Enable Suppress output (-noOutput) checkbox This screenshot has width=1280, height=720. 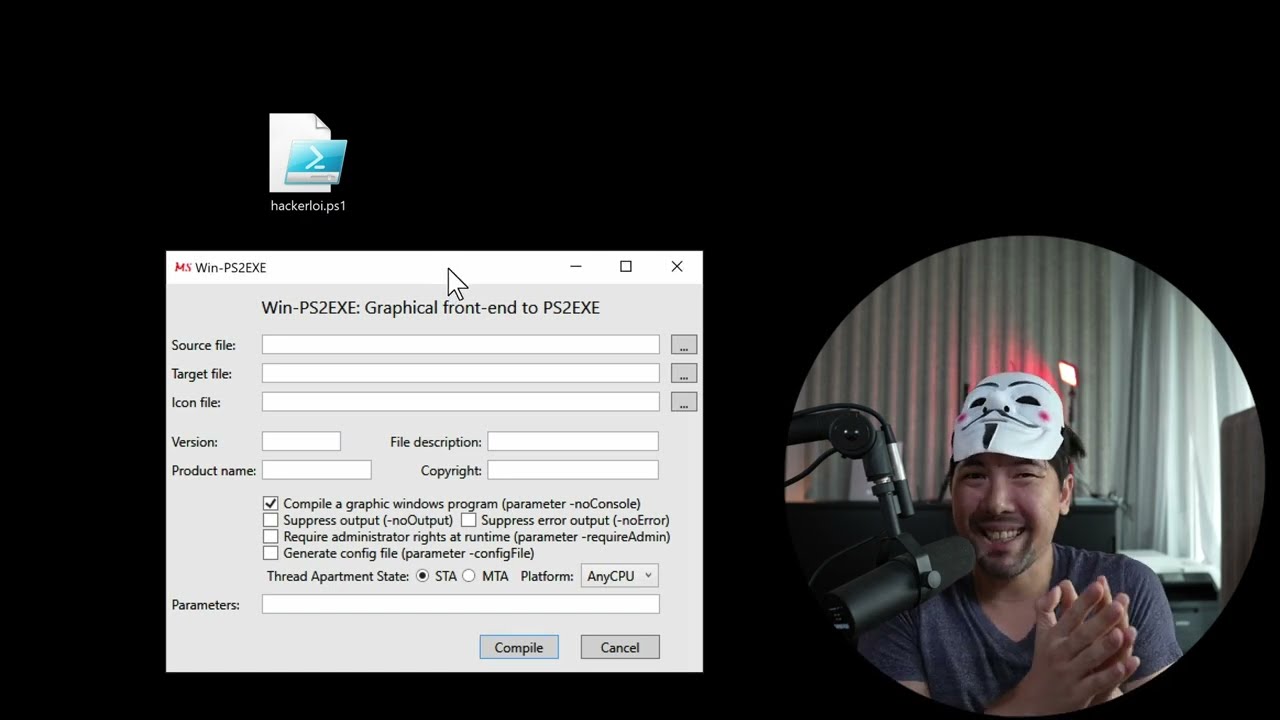pos(271,520)
